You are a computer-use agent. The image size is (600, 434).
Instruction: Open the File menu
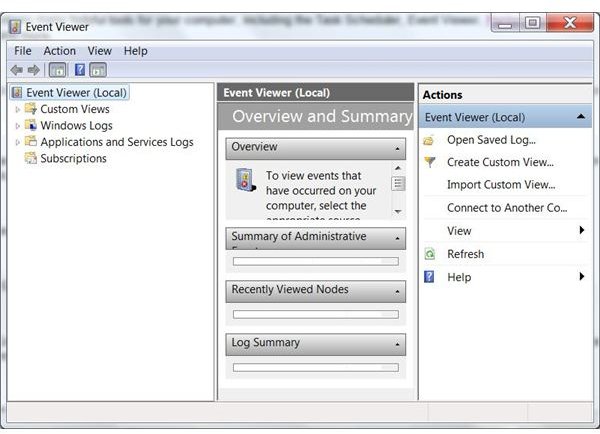click(x=23, y=51)
